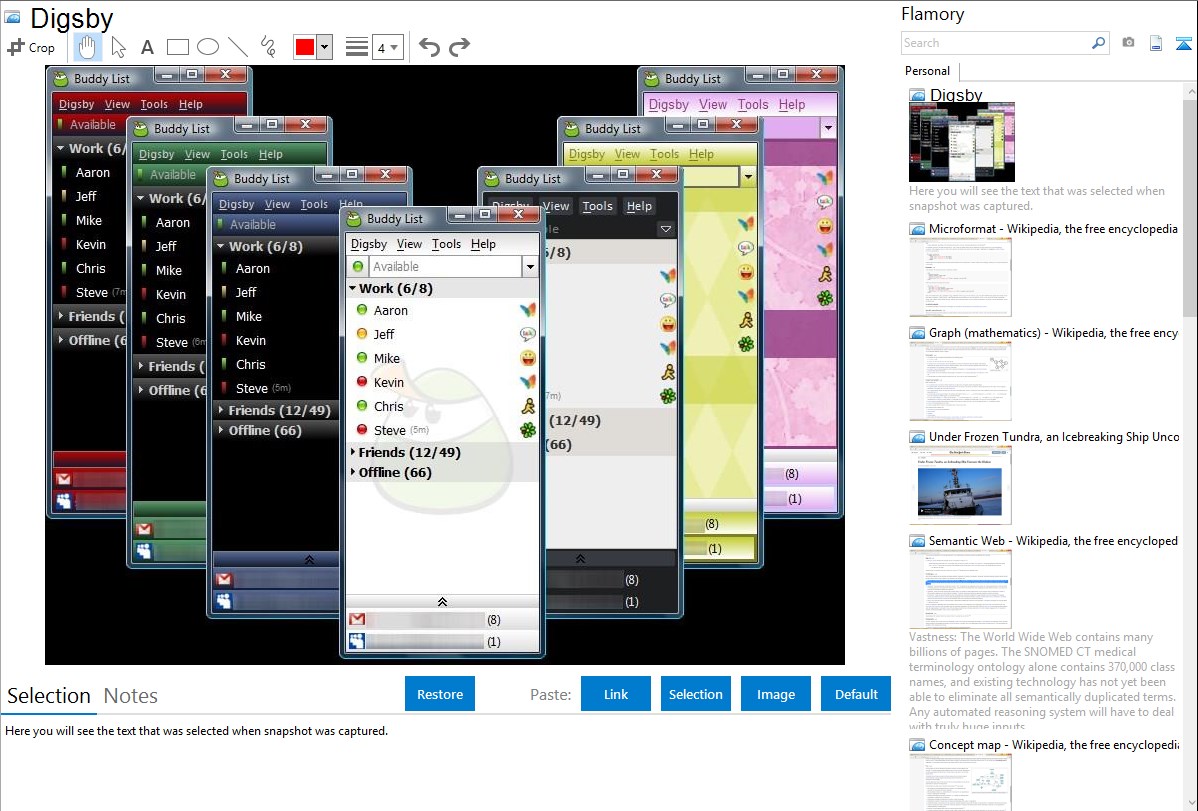Open the red color dropdown arrow
Screen dimensions: 1198x811
point(324,47)
